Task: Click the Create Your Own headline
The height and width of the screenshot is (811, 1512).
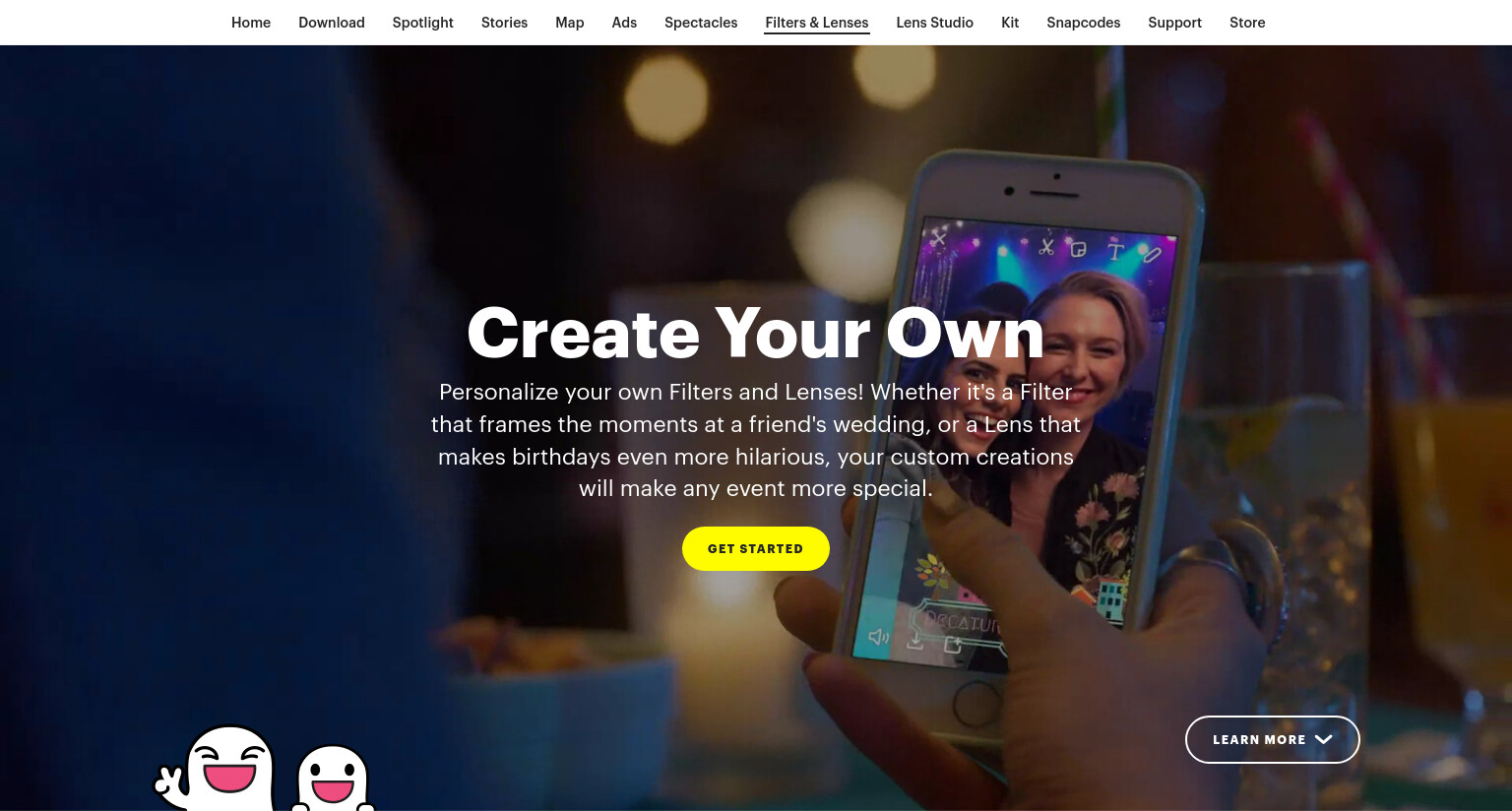Action: [x=756, y=333]
